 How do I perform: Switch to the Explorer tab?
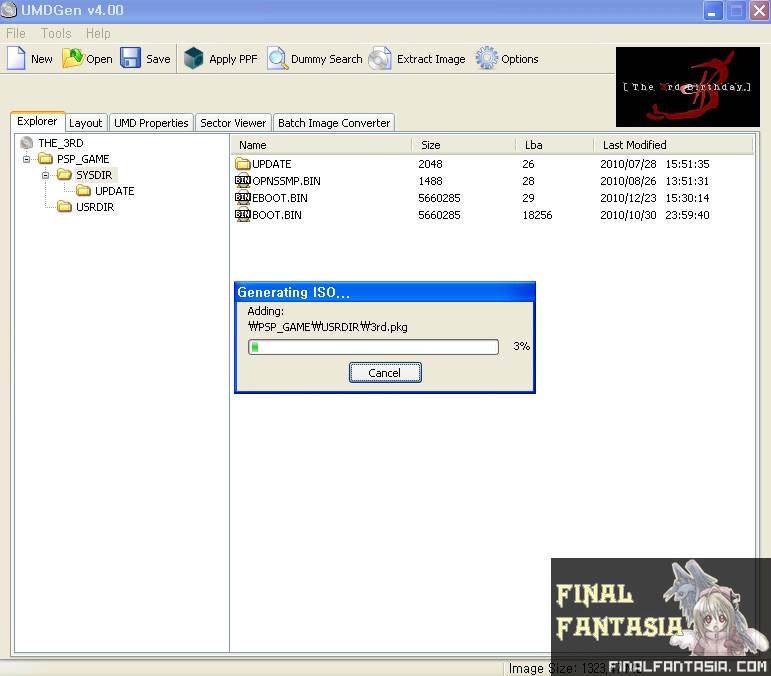37,121
